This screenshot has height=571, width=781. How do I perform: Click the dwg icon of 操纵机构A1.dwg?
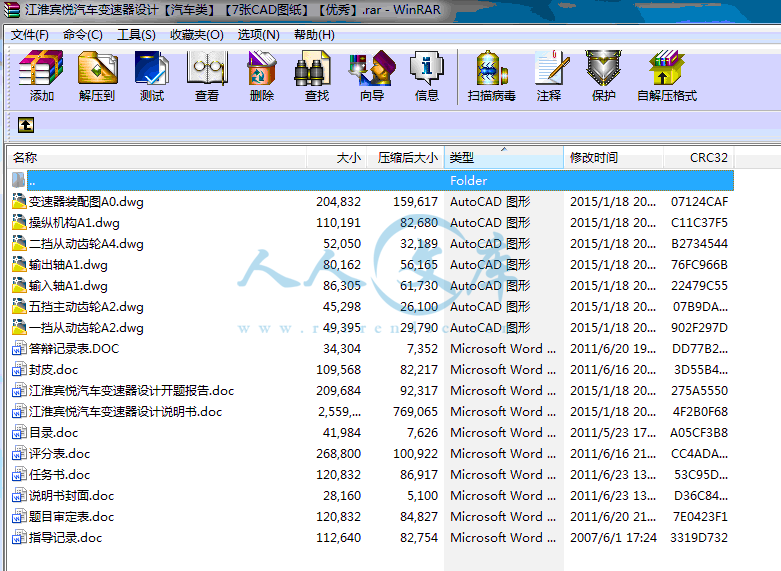coord(19,222)
